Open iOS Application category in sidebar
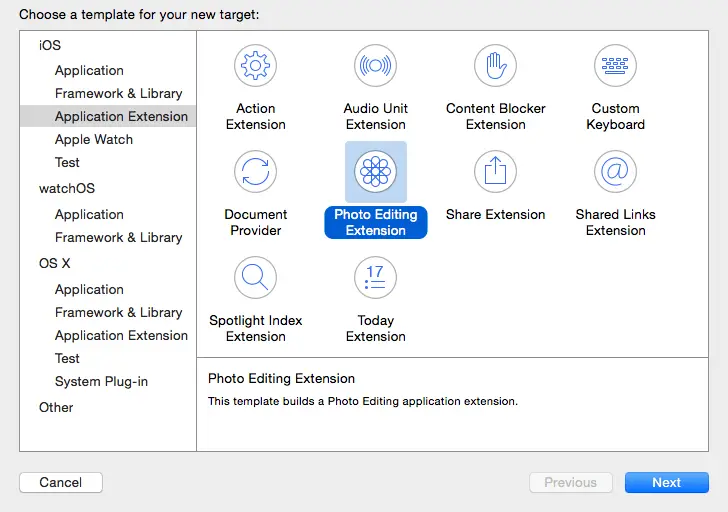 (89, 71)
